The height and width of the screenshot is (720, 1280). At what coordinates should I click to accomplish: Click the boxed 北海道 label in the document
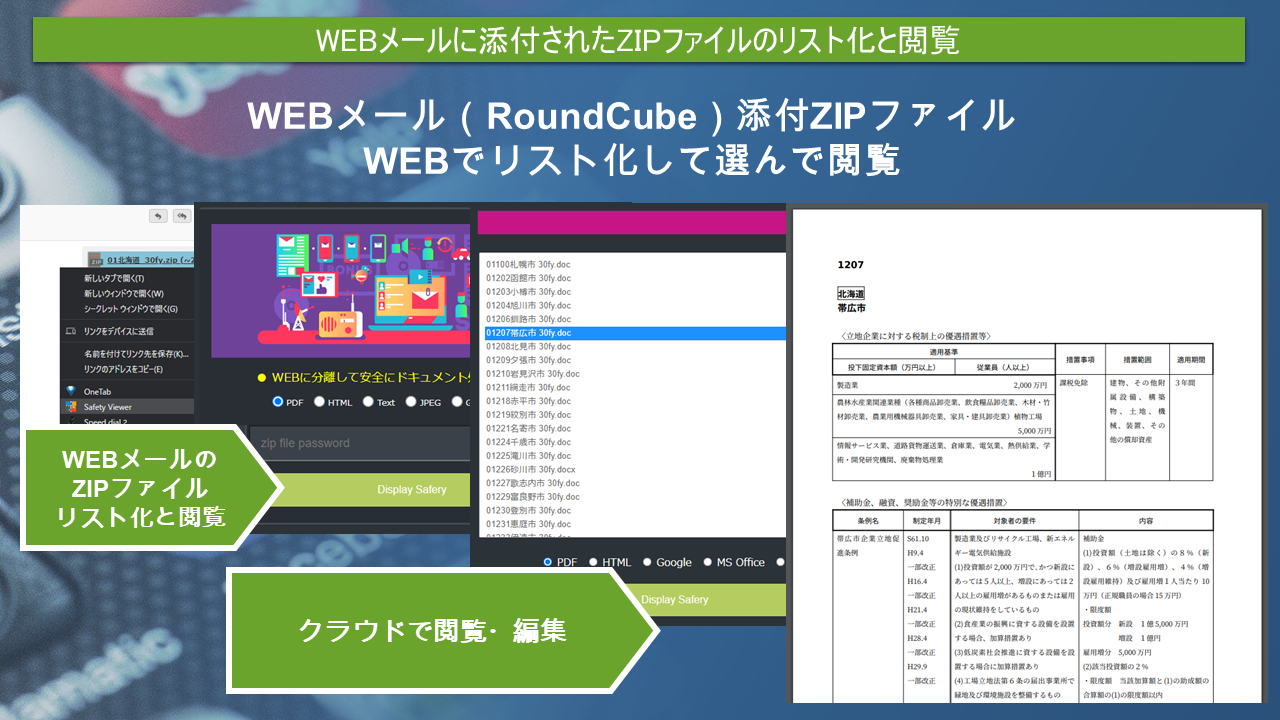click(852, 295)
